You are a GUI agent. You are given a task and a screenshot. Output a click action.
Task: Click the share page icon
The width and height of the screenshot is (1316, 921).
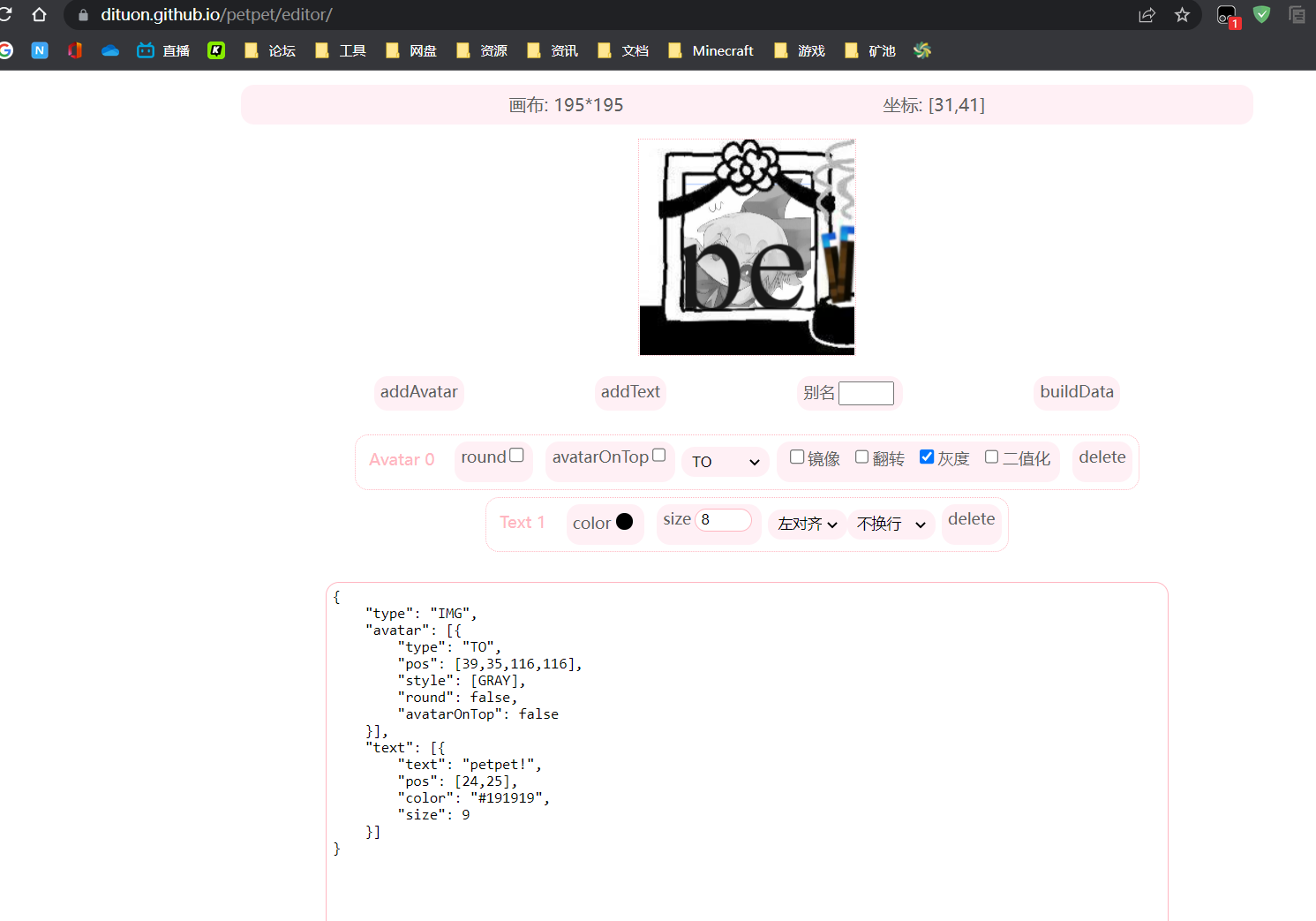tap(1147, 15)
